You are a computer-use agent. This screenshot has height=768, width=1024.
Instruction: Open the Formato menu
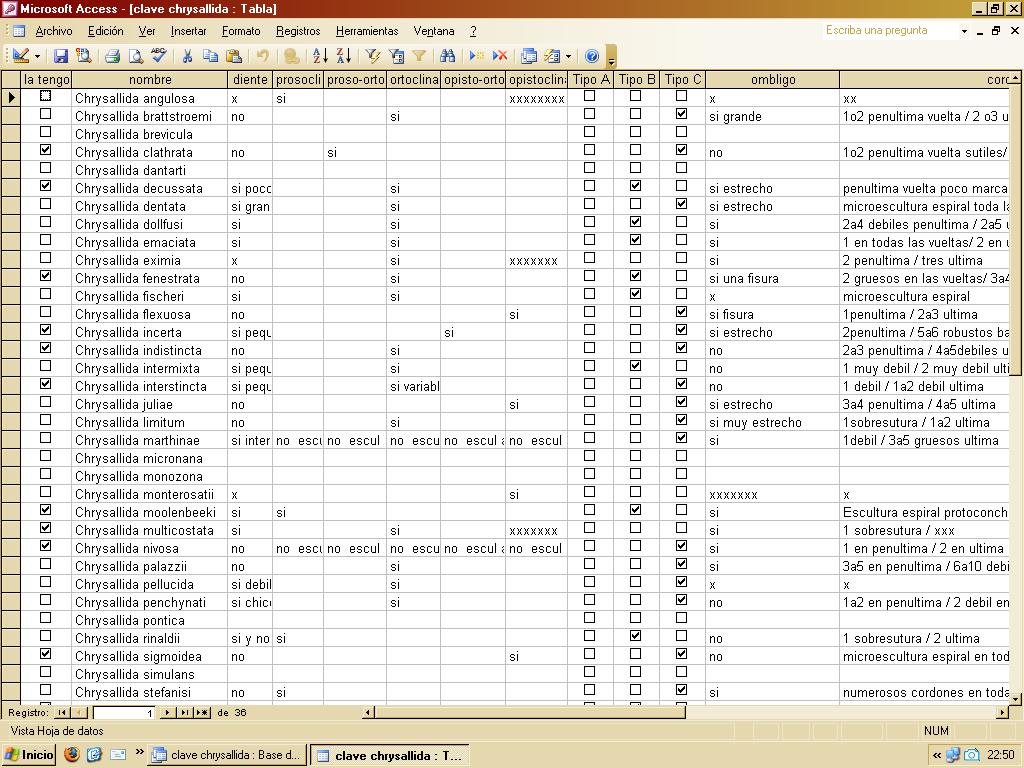pyautogui.click(x=241, y=31)
